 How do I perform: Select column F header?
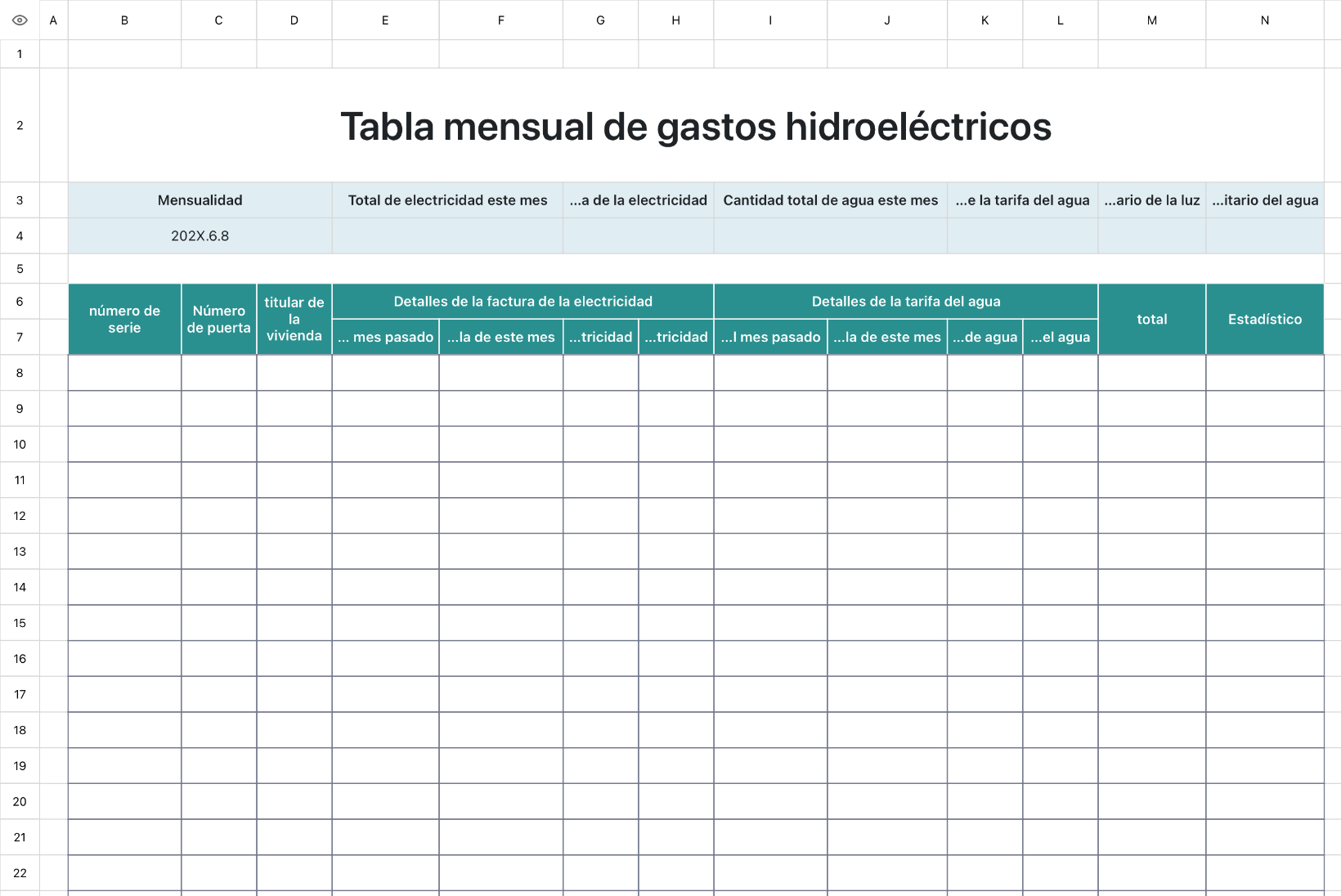500,20
